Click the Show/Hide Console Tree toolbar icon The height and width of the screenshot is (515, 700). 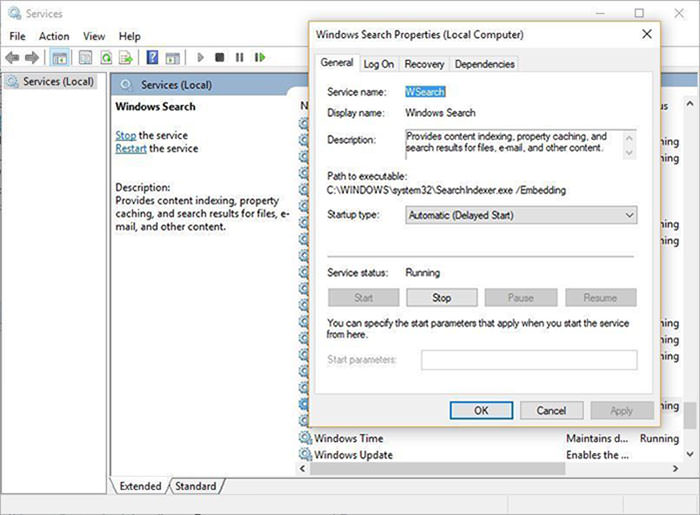click(59, 58)
